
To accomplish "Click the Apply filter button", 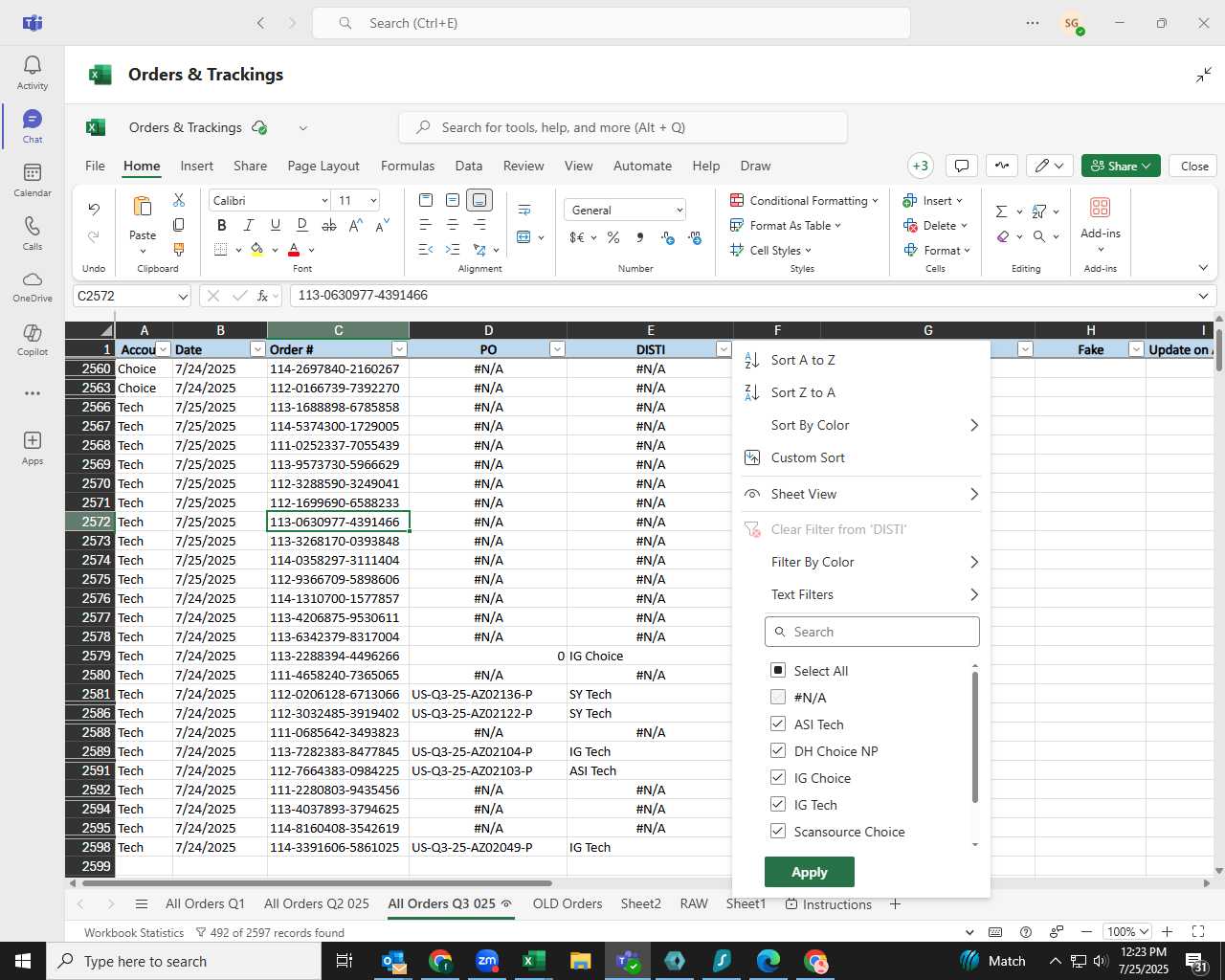I will click(810, 872).
